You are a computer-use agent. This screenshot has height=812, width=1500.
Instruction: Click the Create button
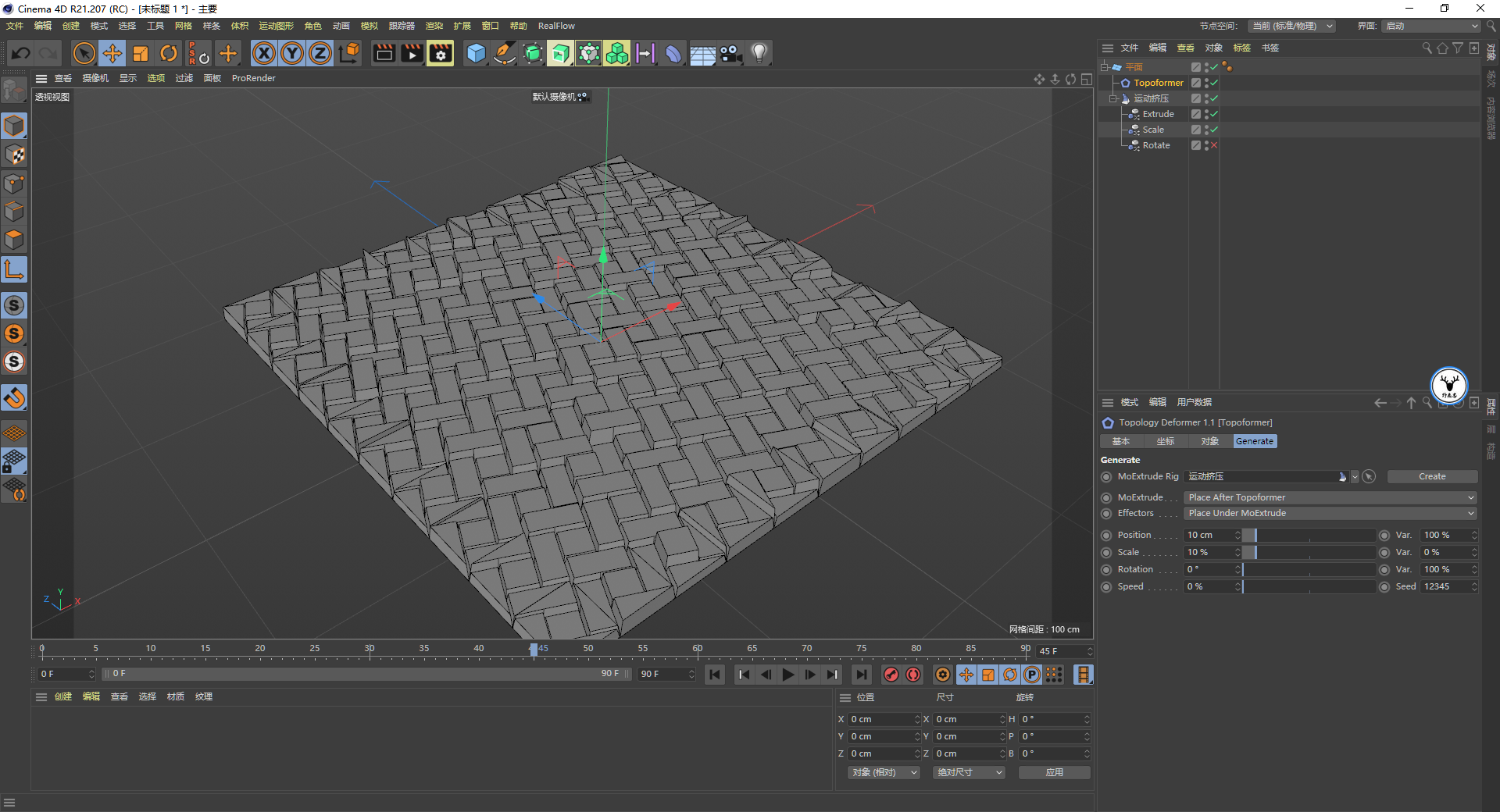click(1432, 476)
